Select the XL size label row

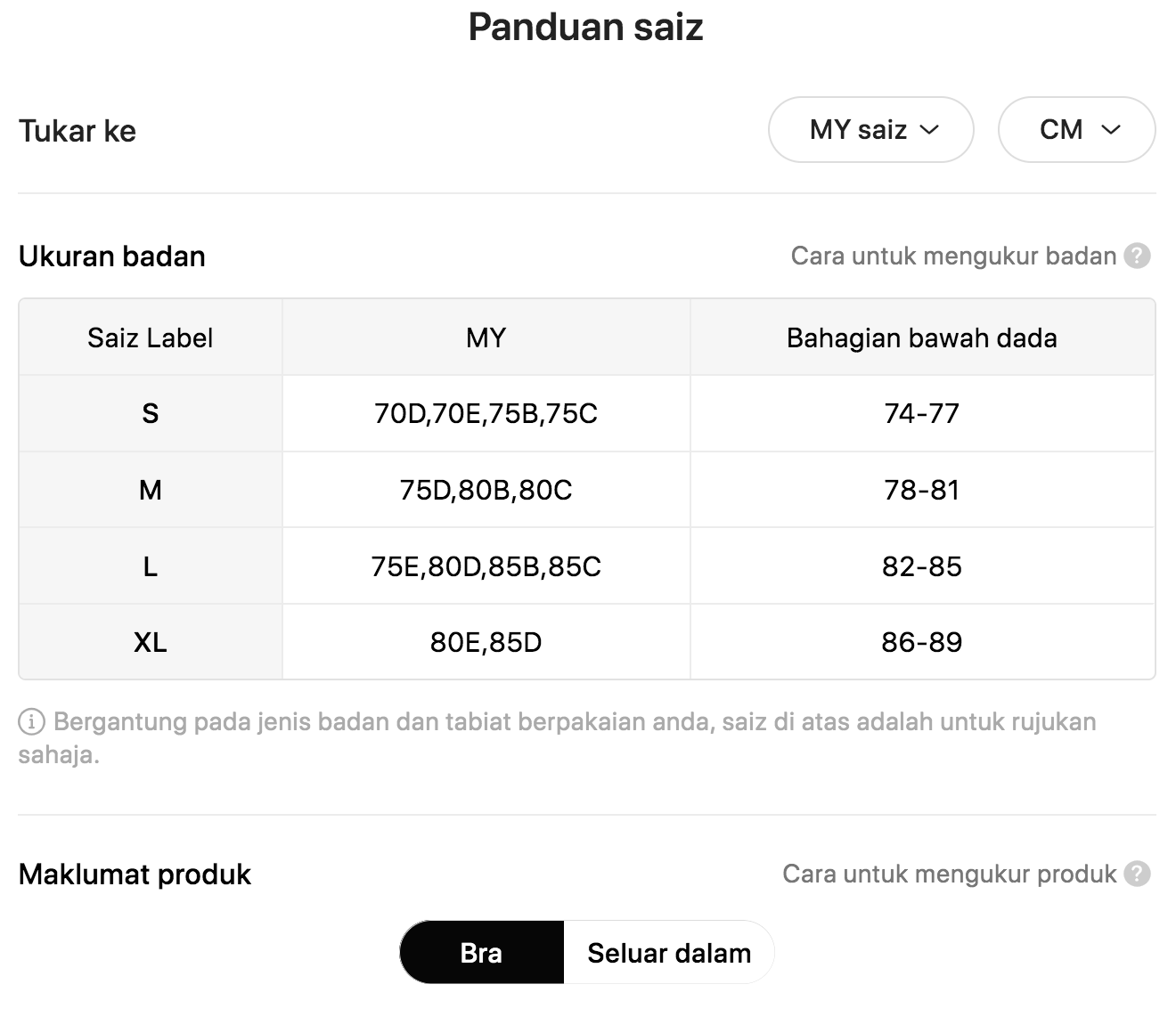tap(587, 642)
